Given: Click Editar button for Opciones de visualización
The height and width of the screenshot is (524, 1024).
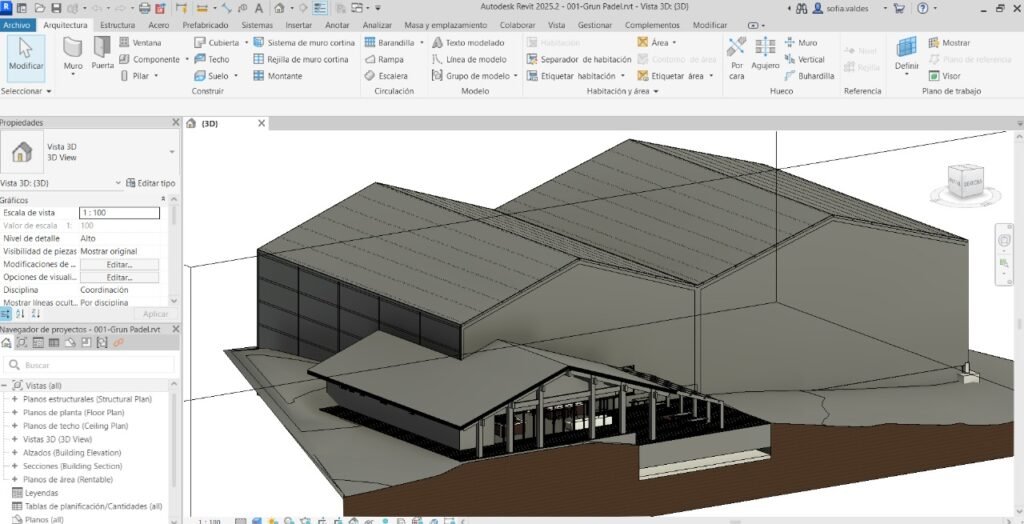Looking at the screenshot, I should coord(119,277).
